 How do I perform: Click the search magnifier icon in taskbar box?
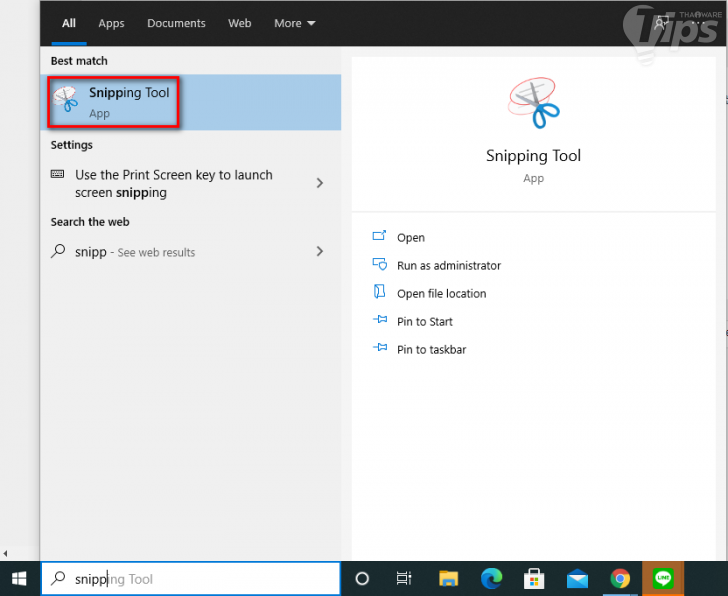coord(58,578)
